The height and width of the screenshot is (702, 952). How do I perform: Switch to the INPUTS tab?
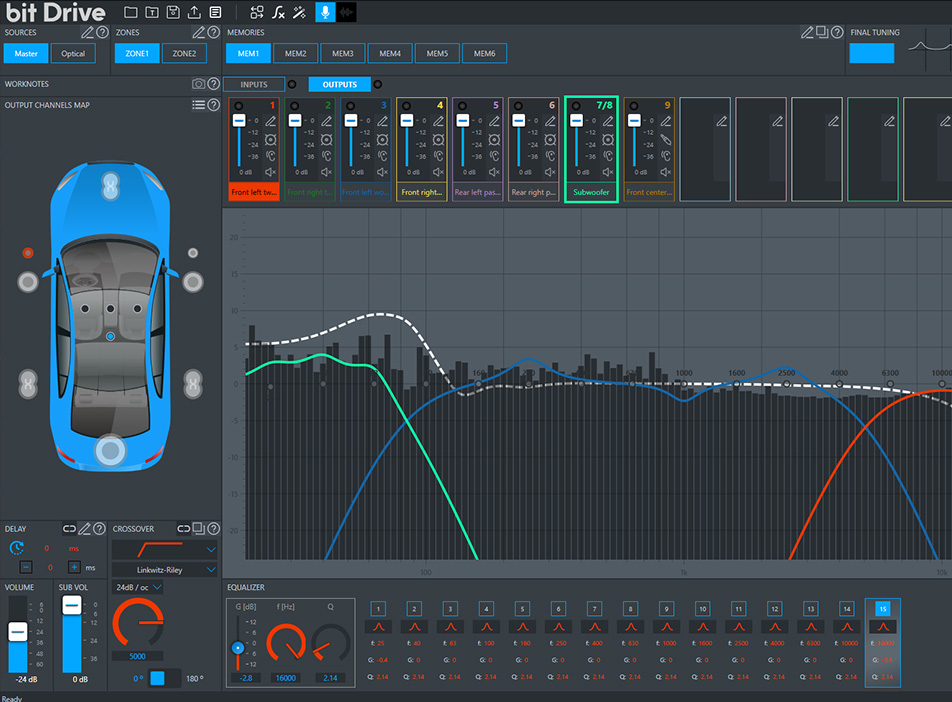(254, 84)
